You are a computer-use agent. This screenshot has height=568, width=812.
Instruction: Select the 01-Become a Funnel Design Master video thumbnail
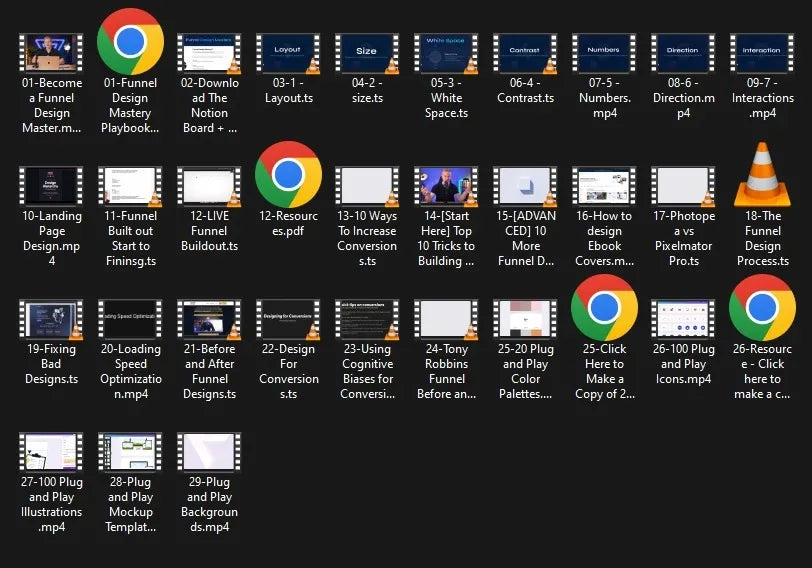51,52
